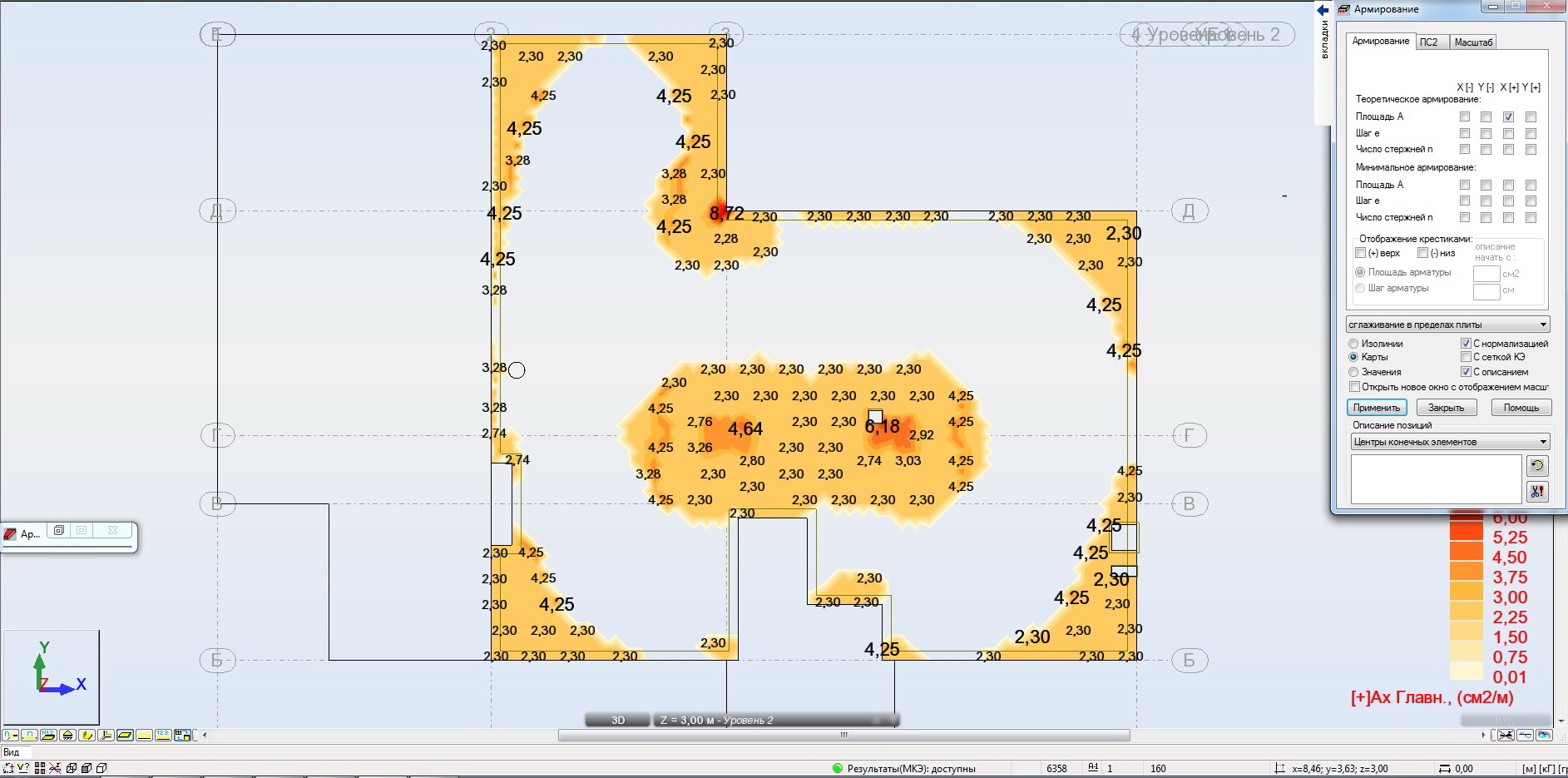Image resolution: width=1568 pixels, height=778 pixels.
Task: Check the '(-) низ' checkbox
Action: click(x=1423, y=253)
